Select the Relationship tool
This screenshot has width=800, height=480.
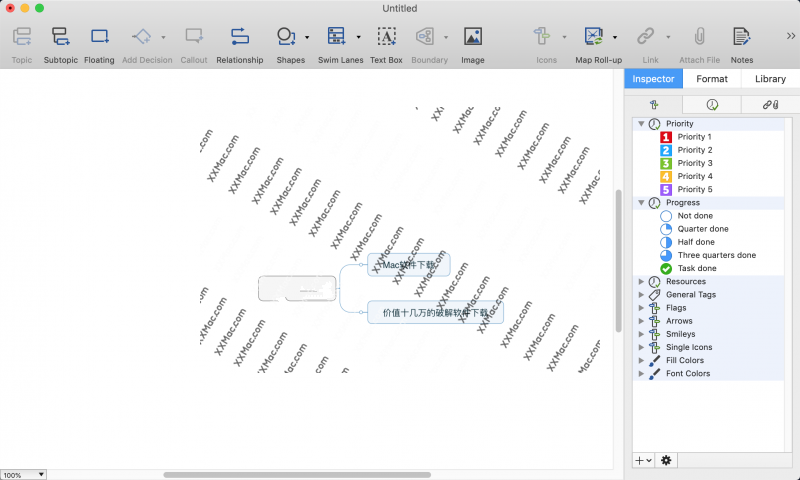240,37
